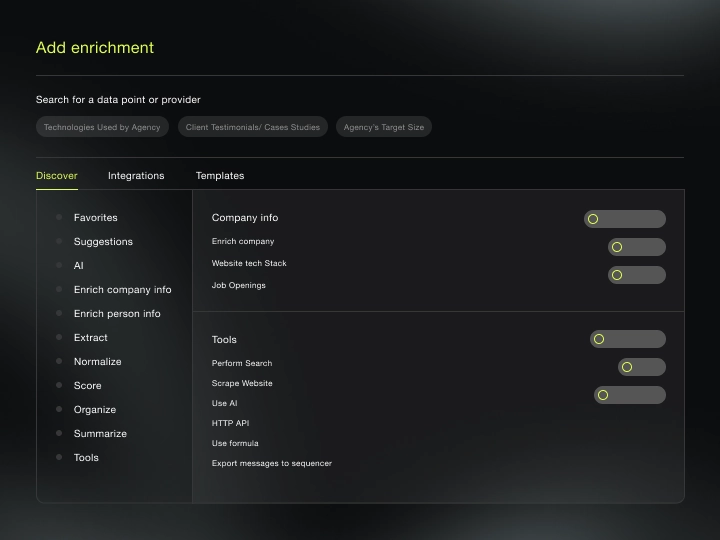Click the Search for a data point field
Viewport: 720px width, 540px height.
tap(118, 100)
